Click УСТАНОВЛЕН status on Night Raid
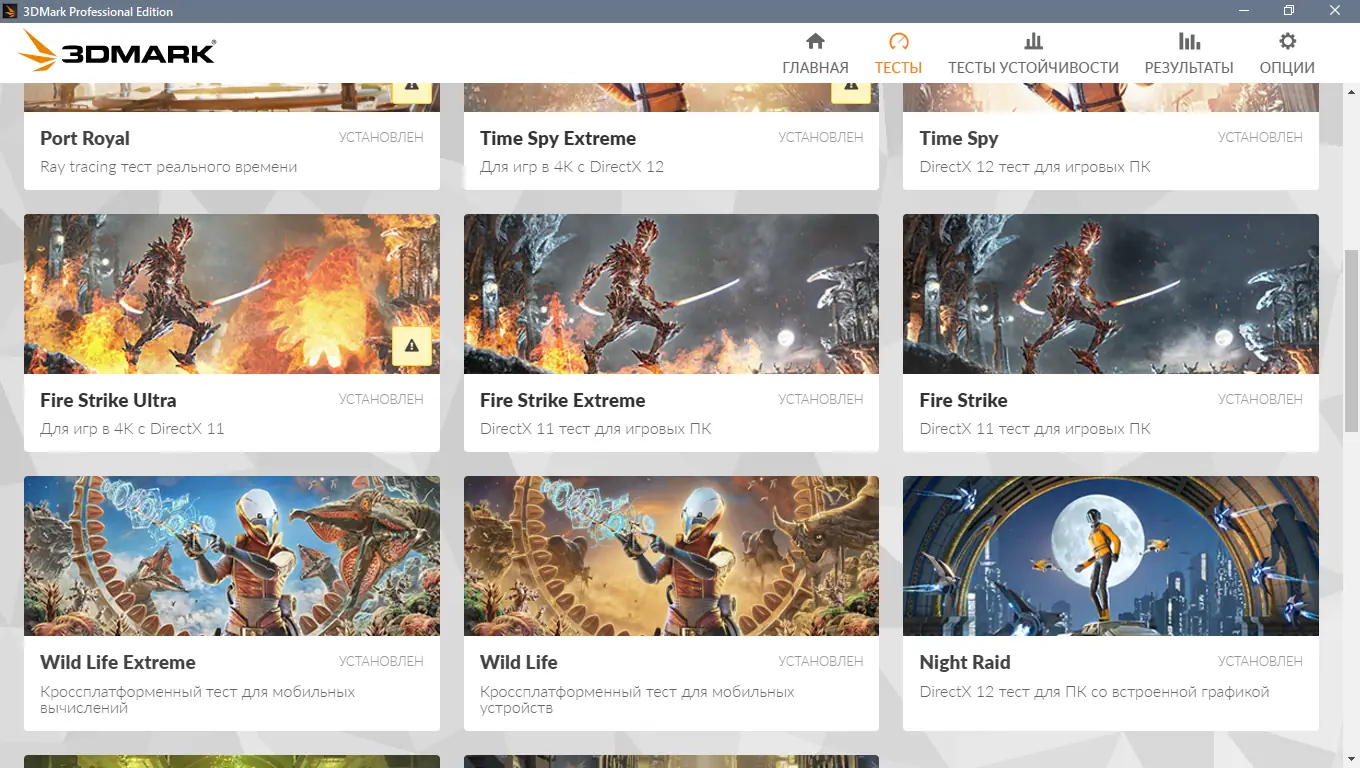The image size is (1360, 768). tap(1260, 661)
